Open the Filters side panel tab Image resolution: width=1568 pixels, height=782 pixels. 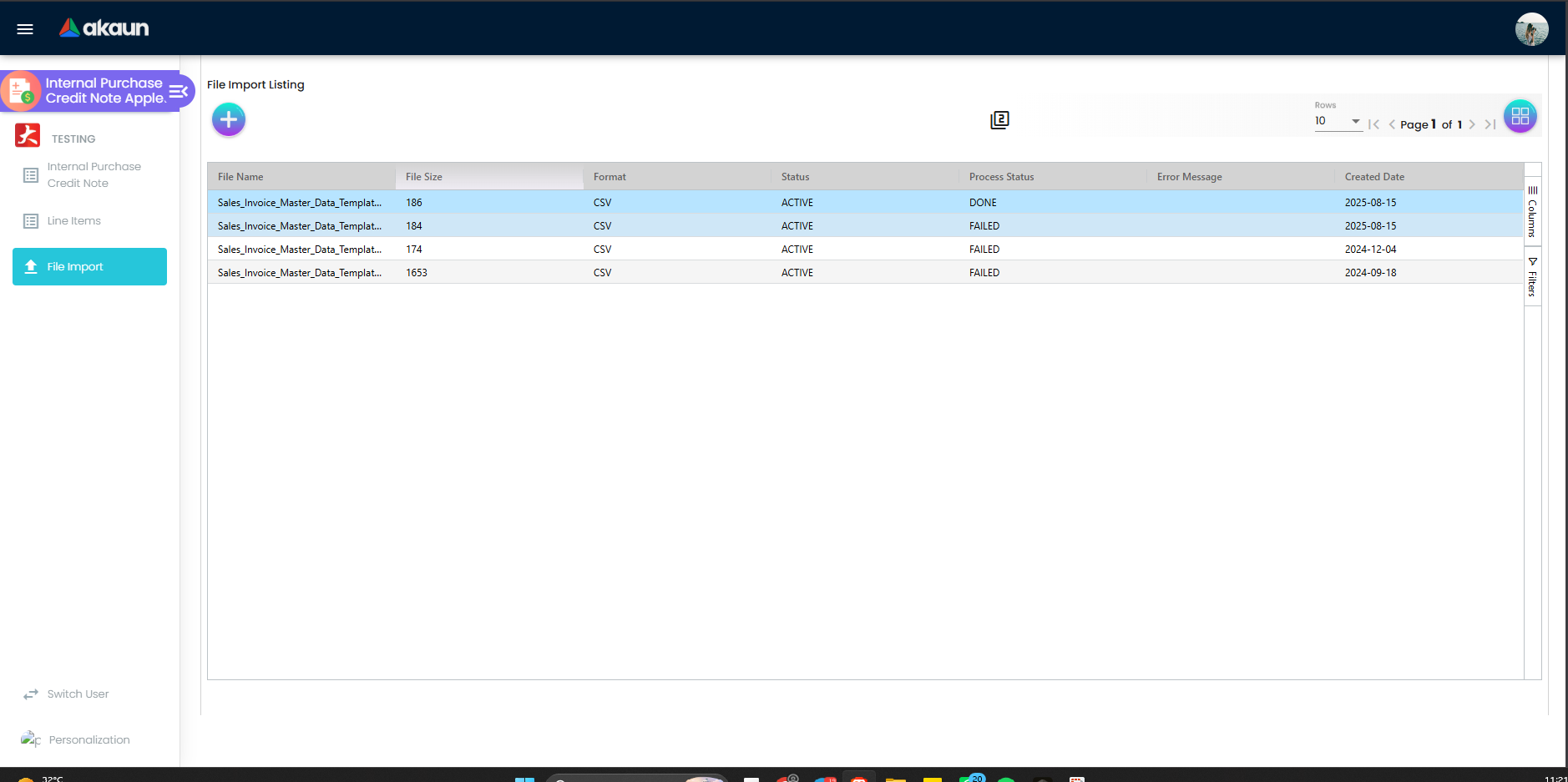(x=1532, y=276)
